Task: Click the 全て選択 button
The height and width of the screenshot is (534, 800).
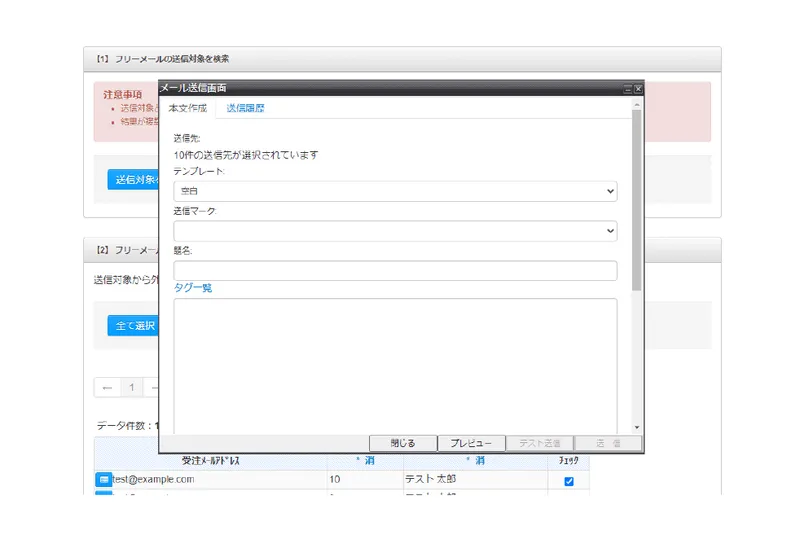Action: tap(134, 325)
